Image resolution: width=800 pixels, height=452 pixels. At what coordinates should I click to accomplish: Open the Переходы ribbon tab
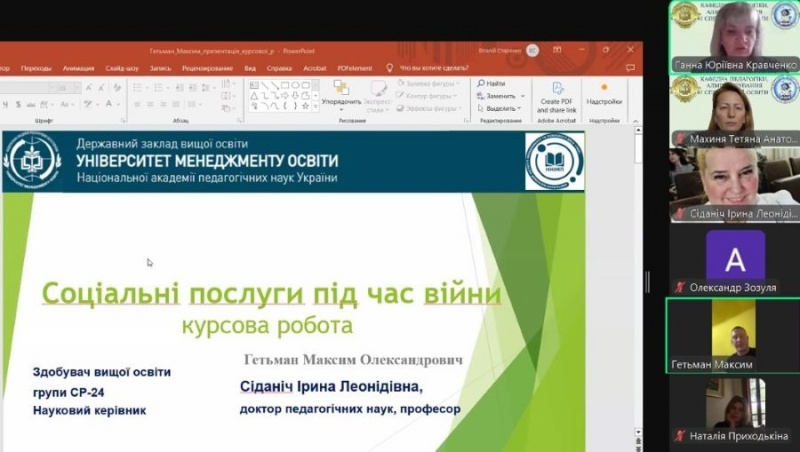(x=36, y=68)
